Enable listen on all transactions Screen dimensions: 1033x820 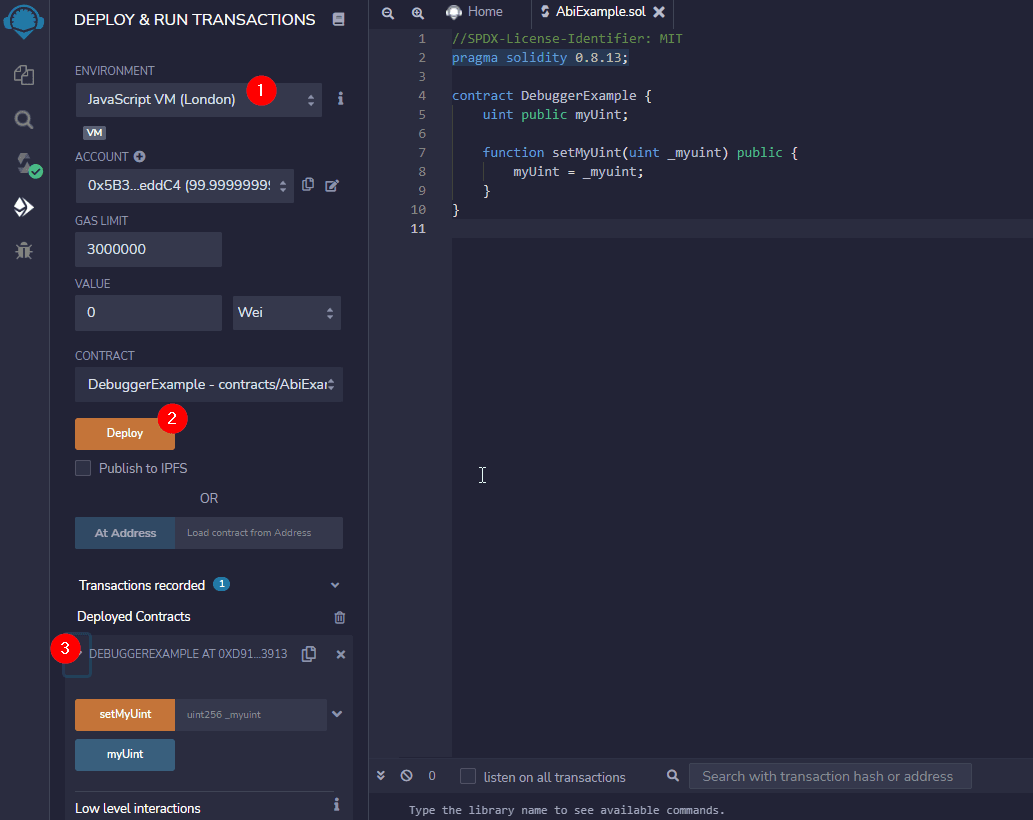(468, 776)
